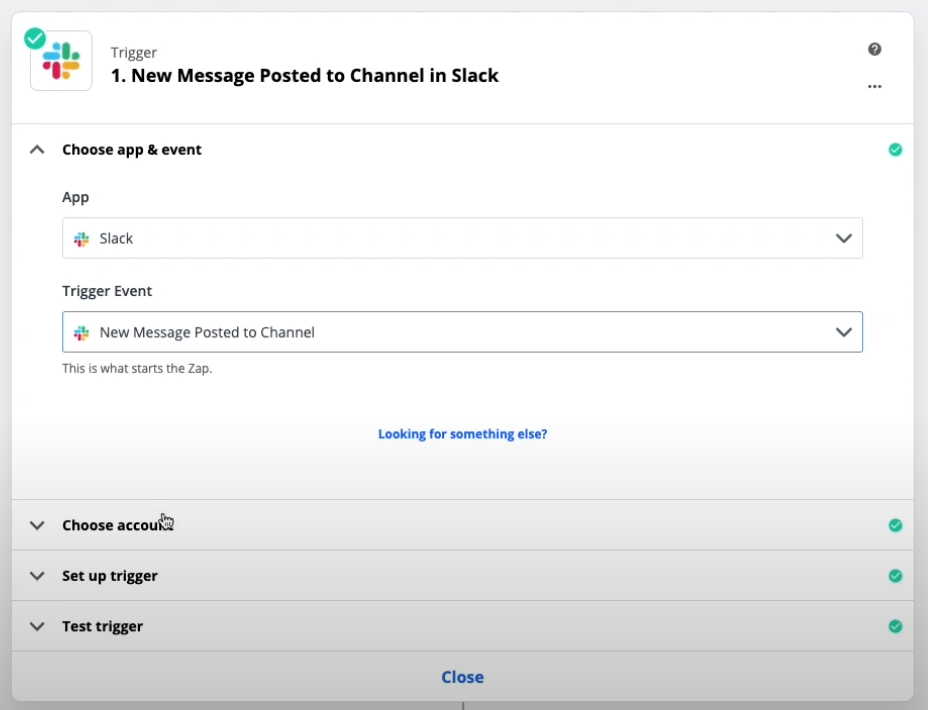Viewport: 928px width, 710px height.
Task: Open the App dropdown arrow
Action: coord(843,238)
